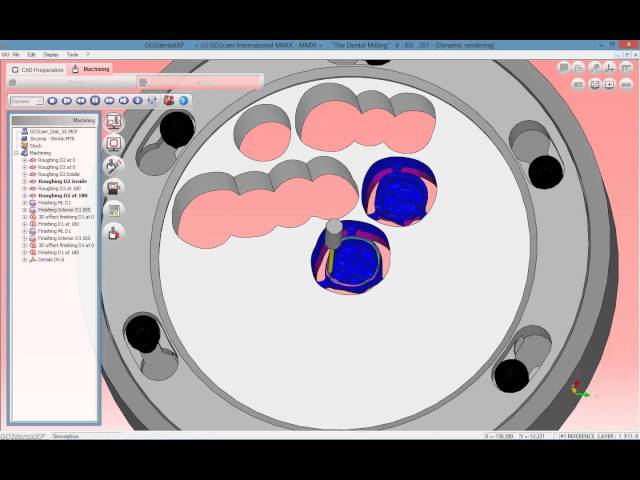Viewport: 640px width, 480px height.
Task: Expand the bold Roughing D2 at 180 operation
Action: (24, 196)
